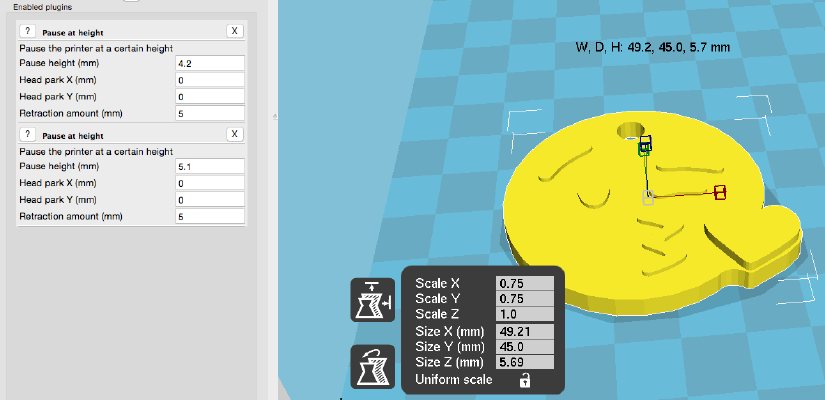825x400 pixels.
Task: Edit Pause height field showing 5.1
Action: click(210, 166)
